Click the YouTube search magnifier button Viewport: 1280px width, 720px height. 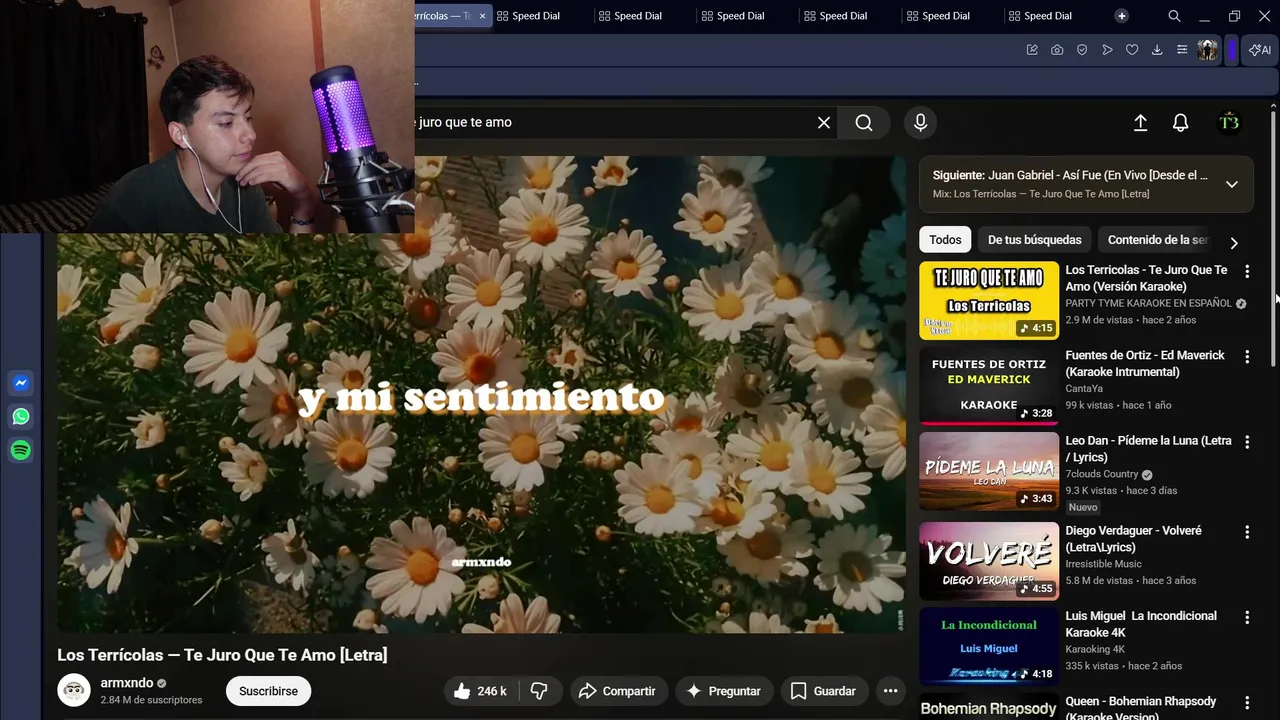864,123
